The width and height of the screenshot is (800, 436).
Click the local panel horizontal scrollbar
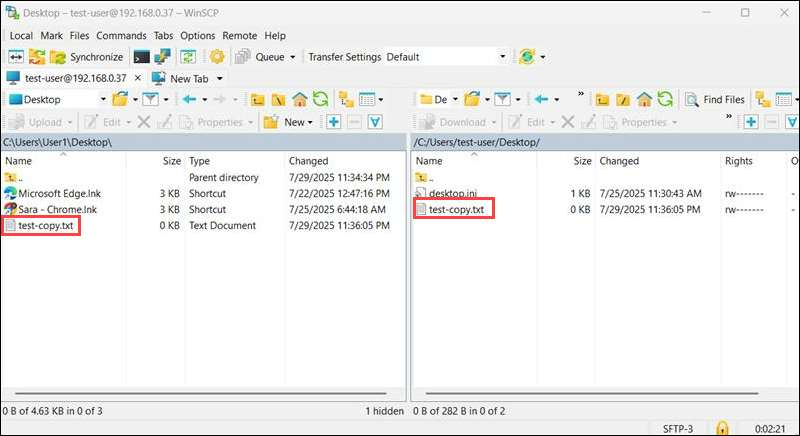(201, 393)
